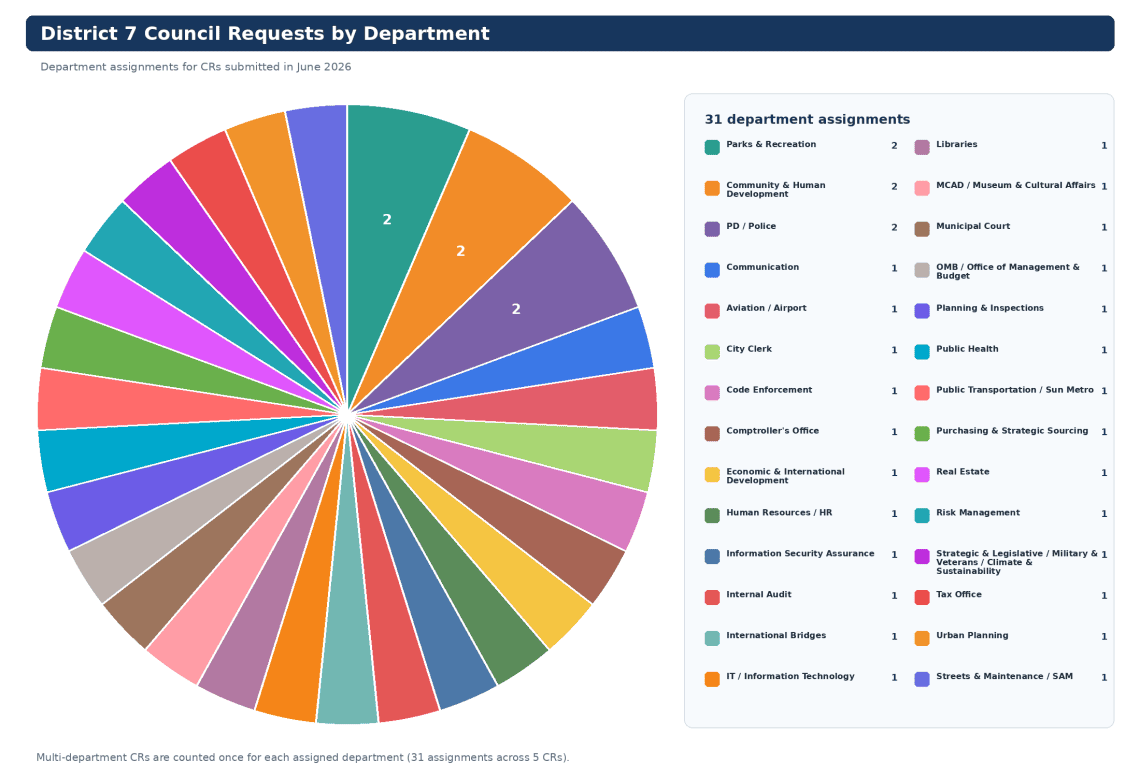The width and height of the screenshot is (1140, 777).
Task: Click the OMB gray legend swatch
Action: tap(922, 270)
